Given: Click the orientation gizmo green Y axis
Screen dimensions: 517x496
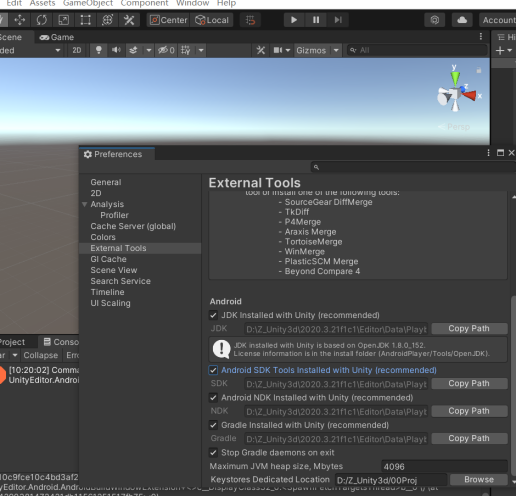Looking at the screenshot, I should coord(455,78).
